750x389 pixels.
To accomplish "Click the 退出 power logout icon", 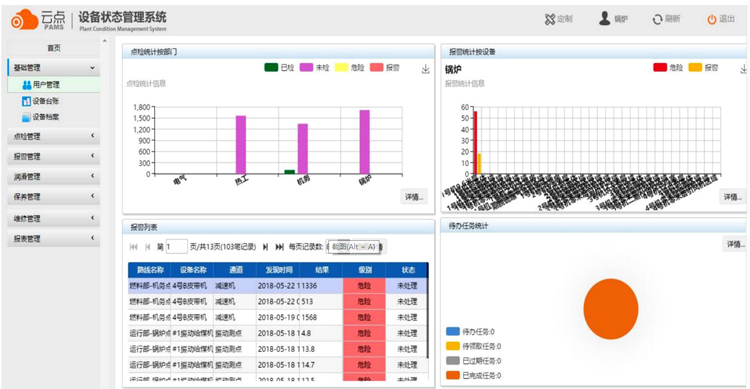I will tap(712, 19).
